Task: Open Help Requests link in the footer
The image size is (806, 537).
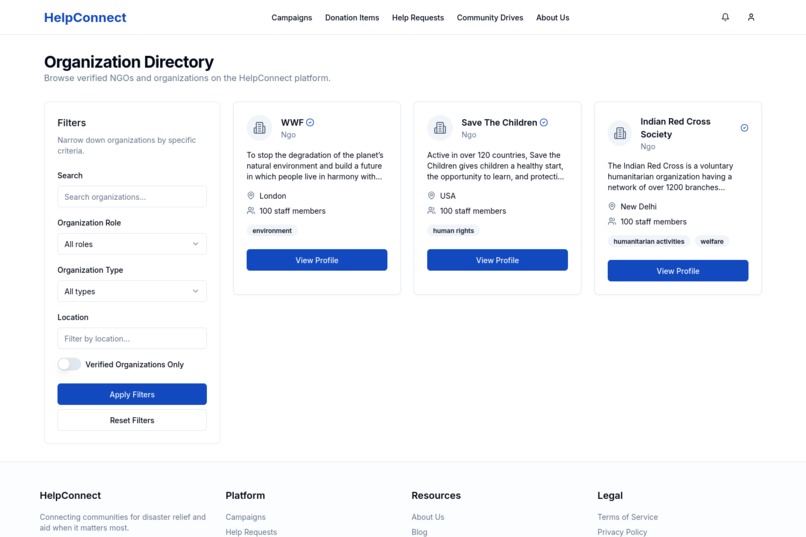Action: [x=251, y=532]
